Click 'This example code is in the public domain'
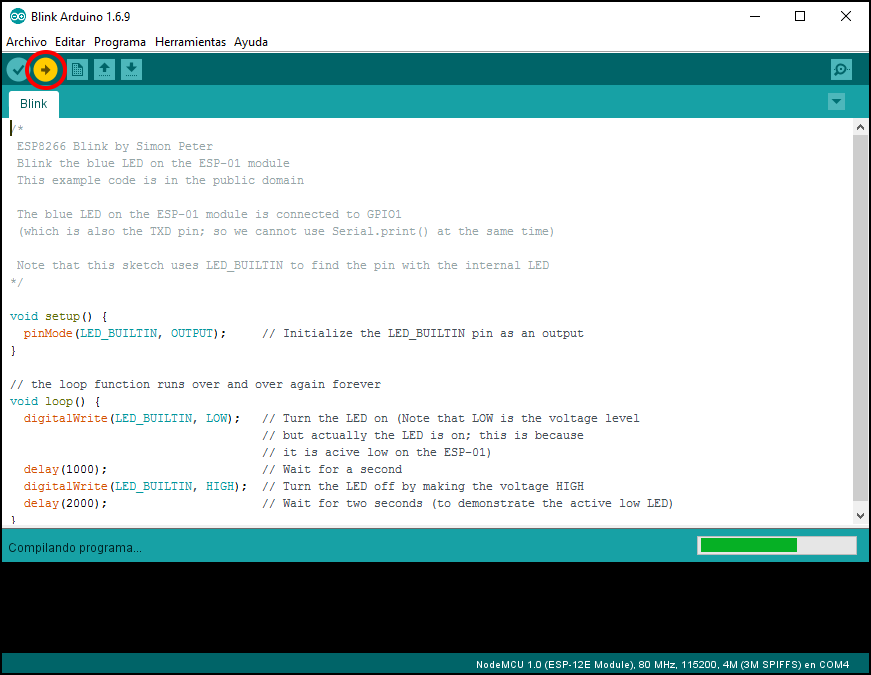The width and height of the screenshot is (871, 675). pyautogui.click(x=160, y=181)
